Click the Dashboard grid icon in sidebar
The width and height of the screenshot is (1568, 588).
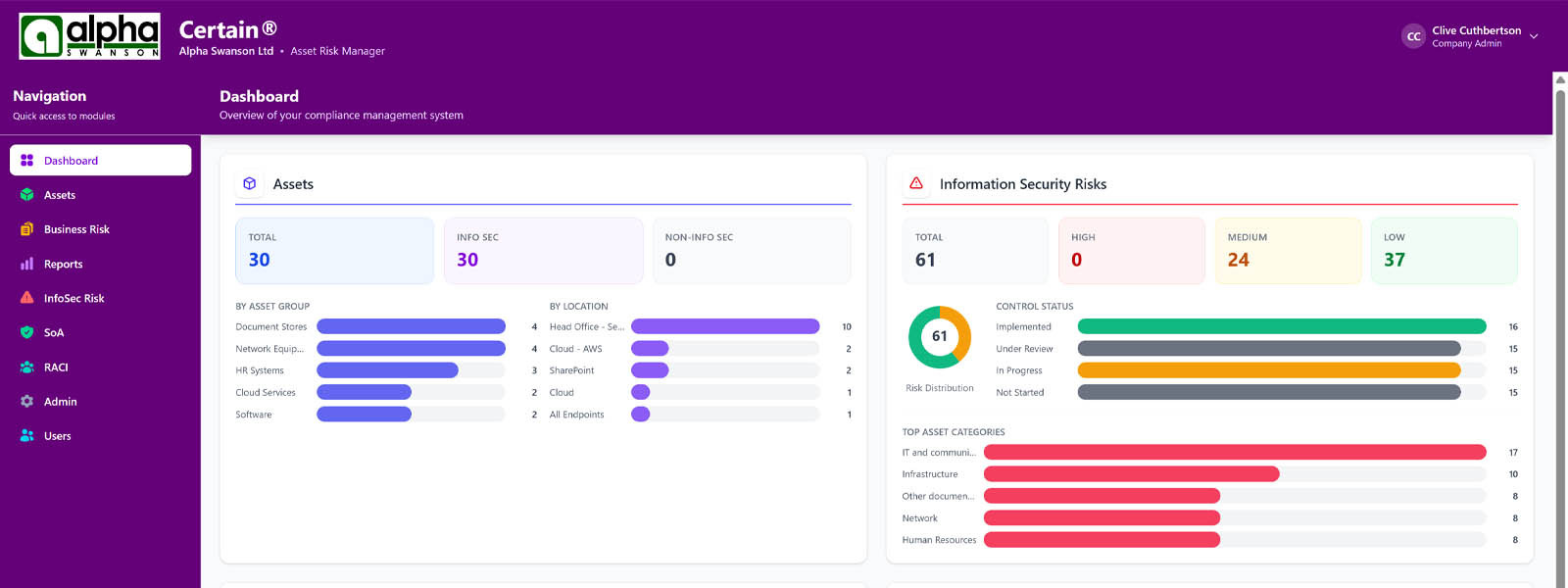click(x=27, y=161)
